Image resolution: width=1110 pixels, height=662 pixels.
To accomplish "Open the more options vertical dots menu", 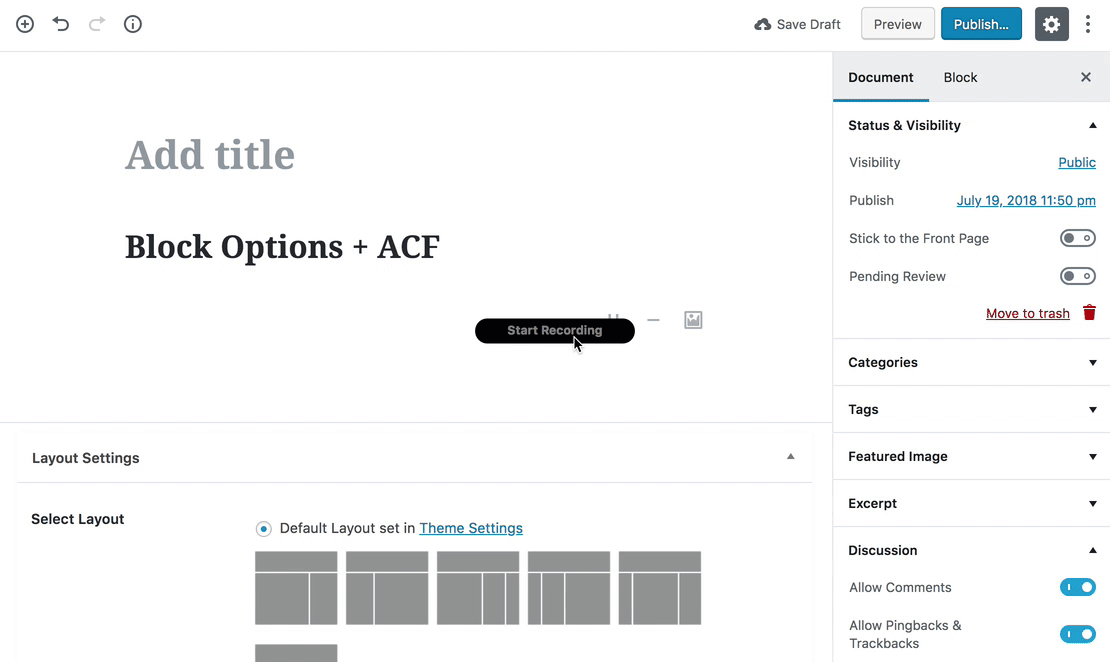I will (1088, 24).
